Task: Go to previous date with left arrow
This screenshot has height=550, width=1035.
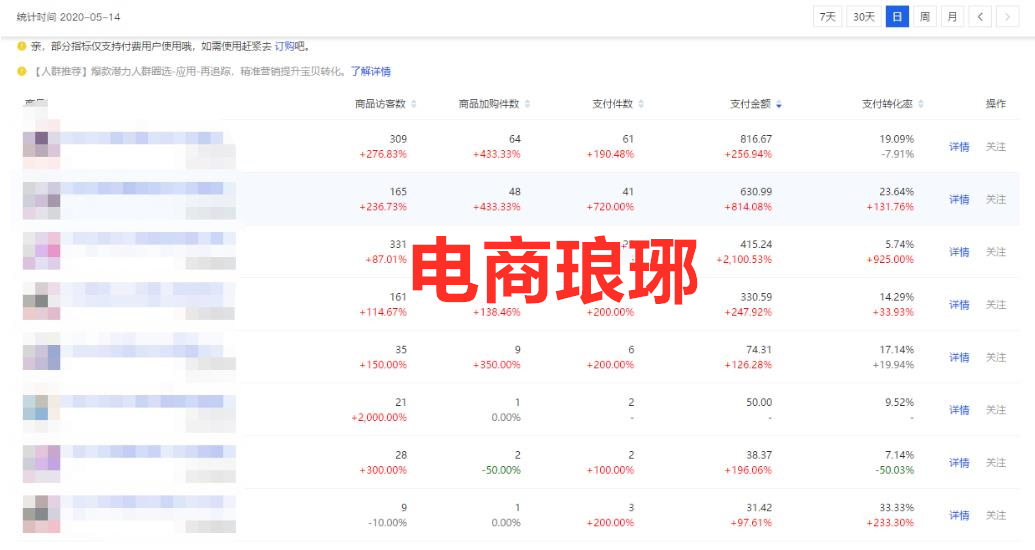Action: pos(980,17)
